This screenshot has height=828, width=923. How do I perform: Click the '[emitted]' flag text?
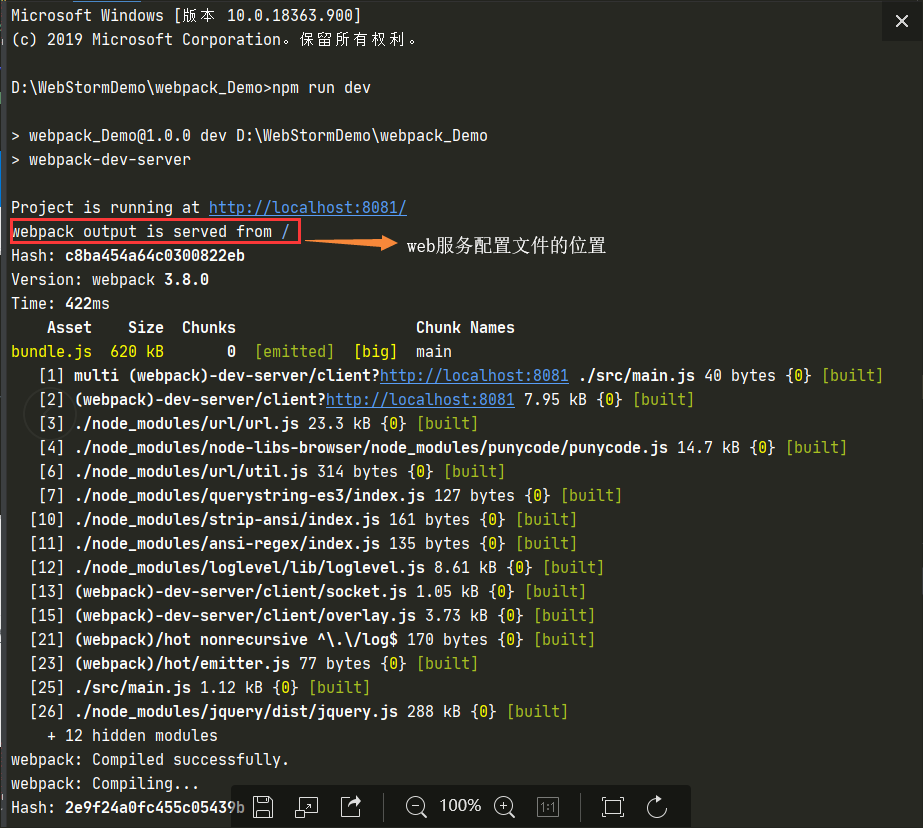point(294,352)
